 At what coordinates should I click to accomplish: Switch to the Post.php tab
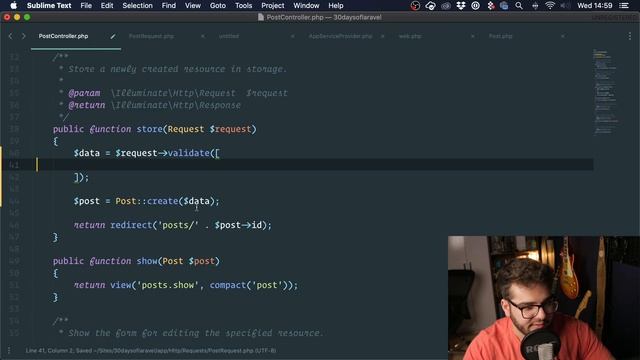pos(500,36)
